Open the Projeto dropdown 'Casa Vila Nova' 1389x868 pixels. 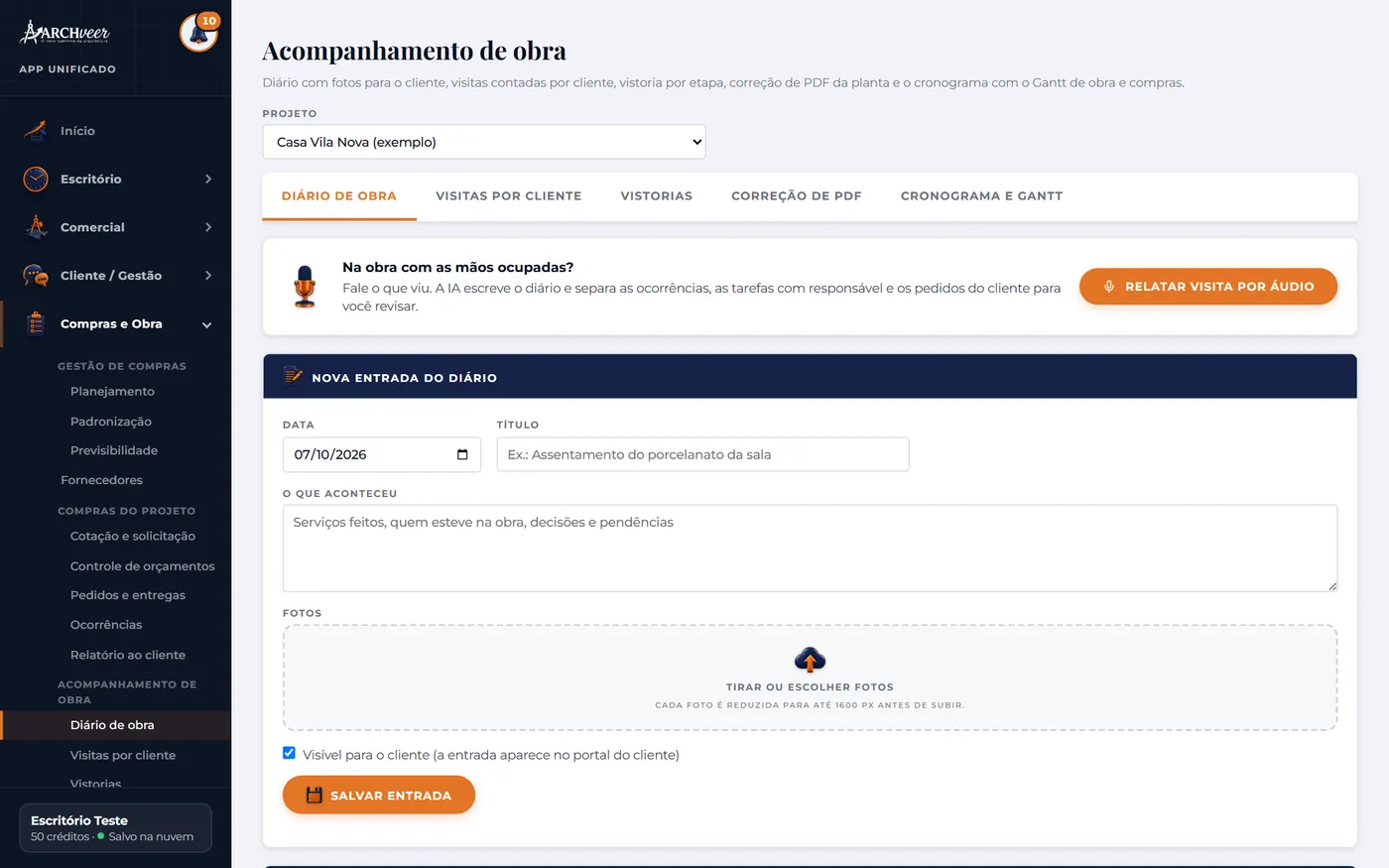pos(484,142)
